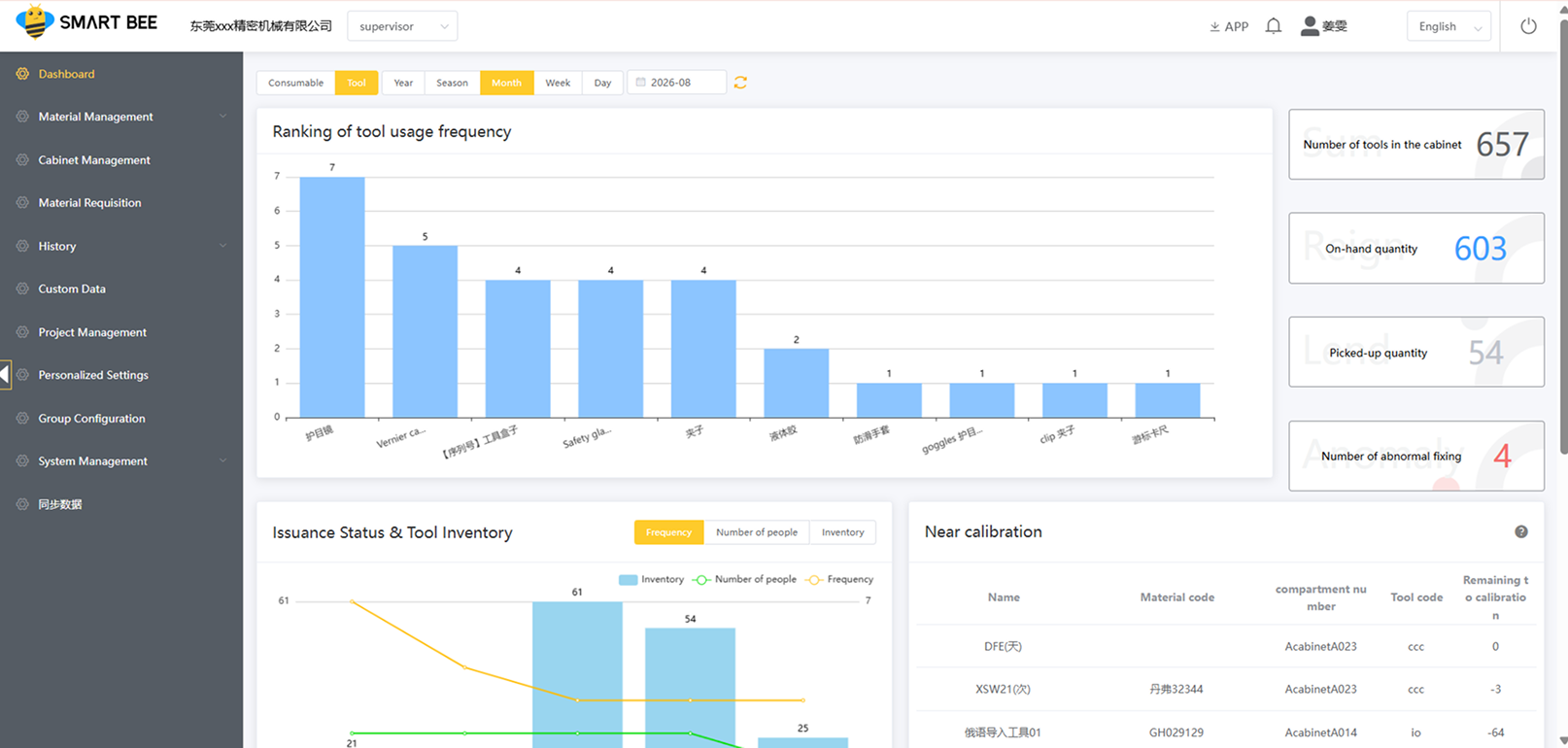
Task: Expand the History menu
Action: point(121,246)
